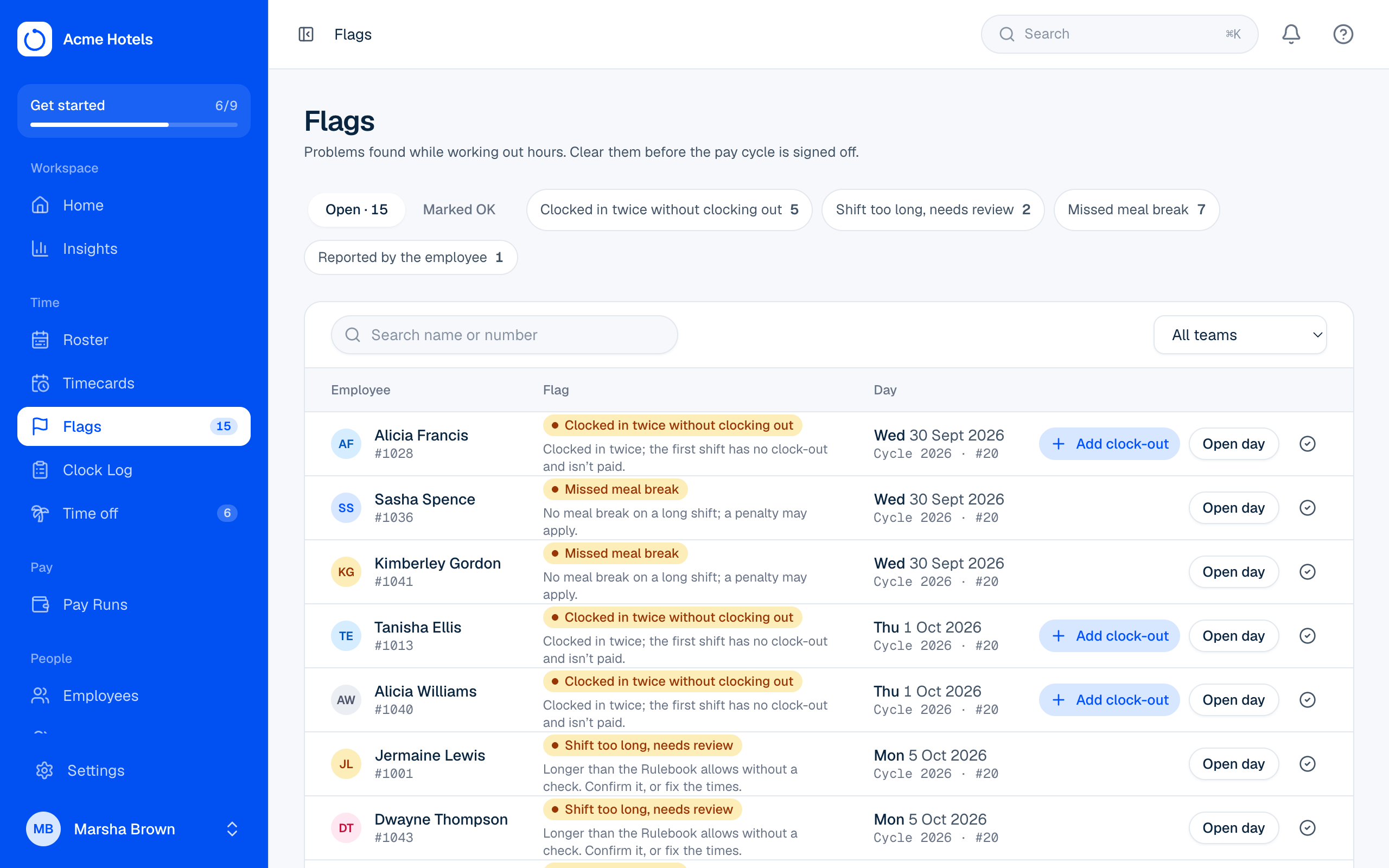1389x868 pixels.
Task: Open Pay Runs in the sidebar
Action: pyautogui.click(x=133, y=604)
